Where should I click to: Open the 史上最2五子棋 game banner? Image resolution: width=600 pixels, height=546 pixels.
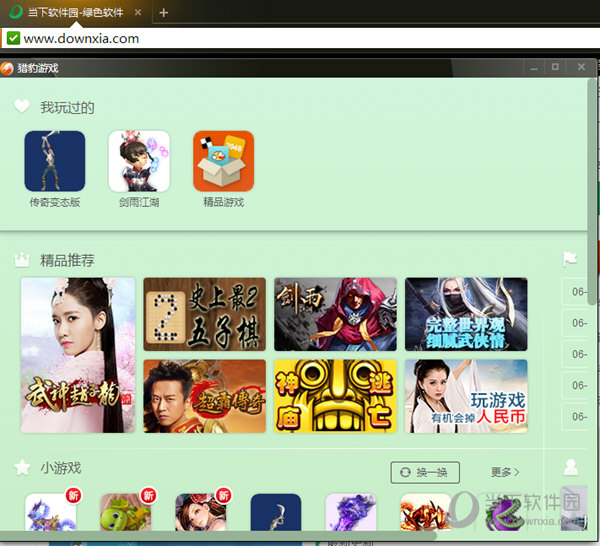[x=204, y=315]
